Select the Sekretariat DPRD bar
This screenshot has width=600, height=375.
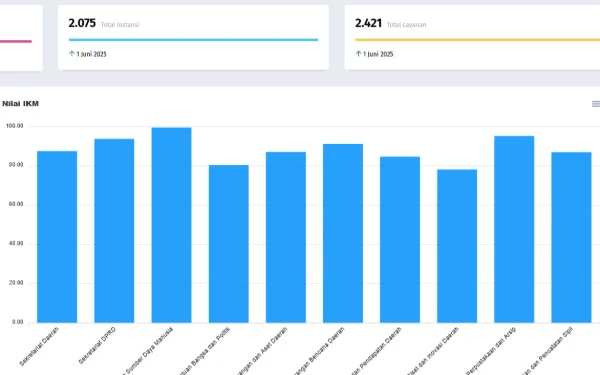point(114,231)
